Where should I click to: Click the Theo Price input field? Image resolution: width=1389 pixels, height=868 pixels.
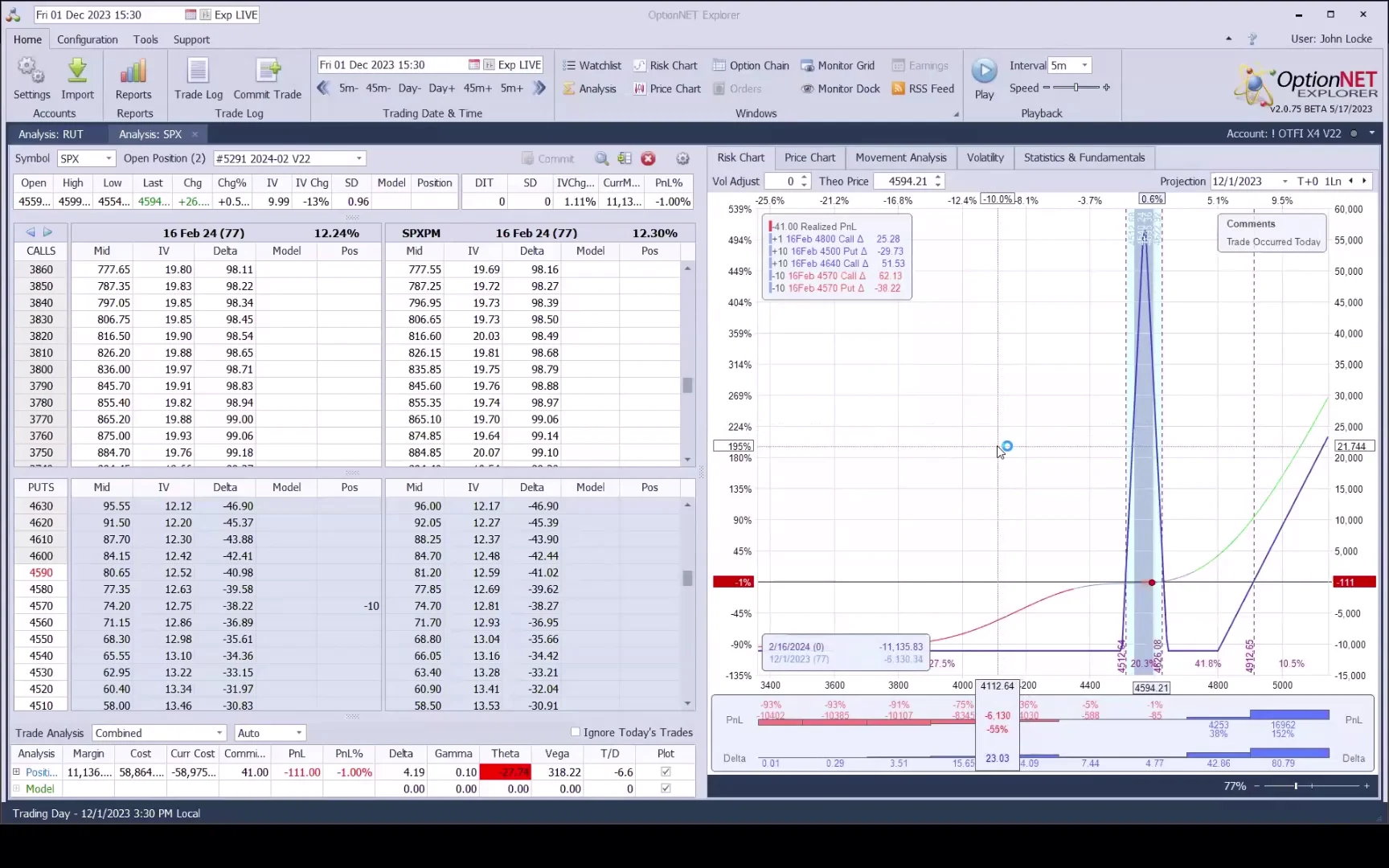[x=903, y=182]
